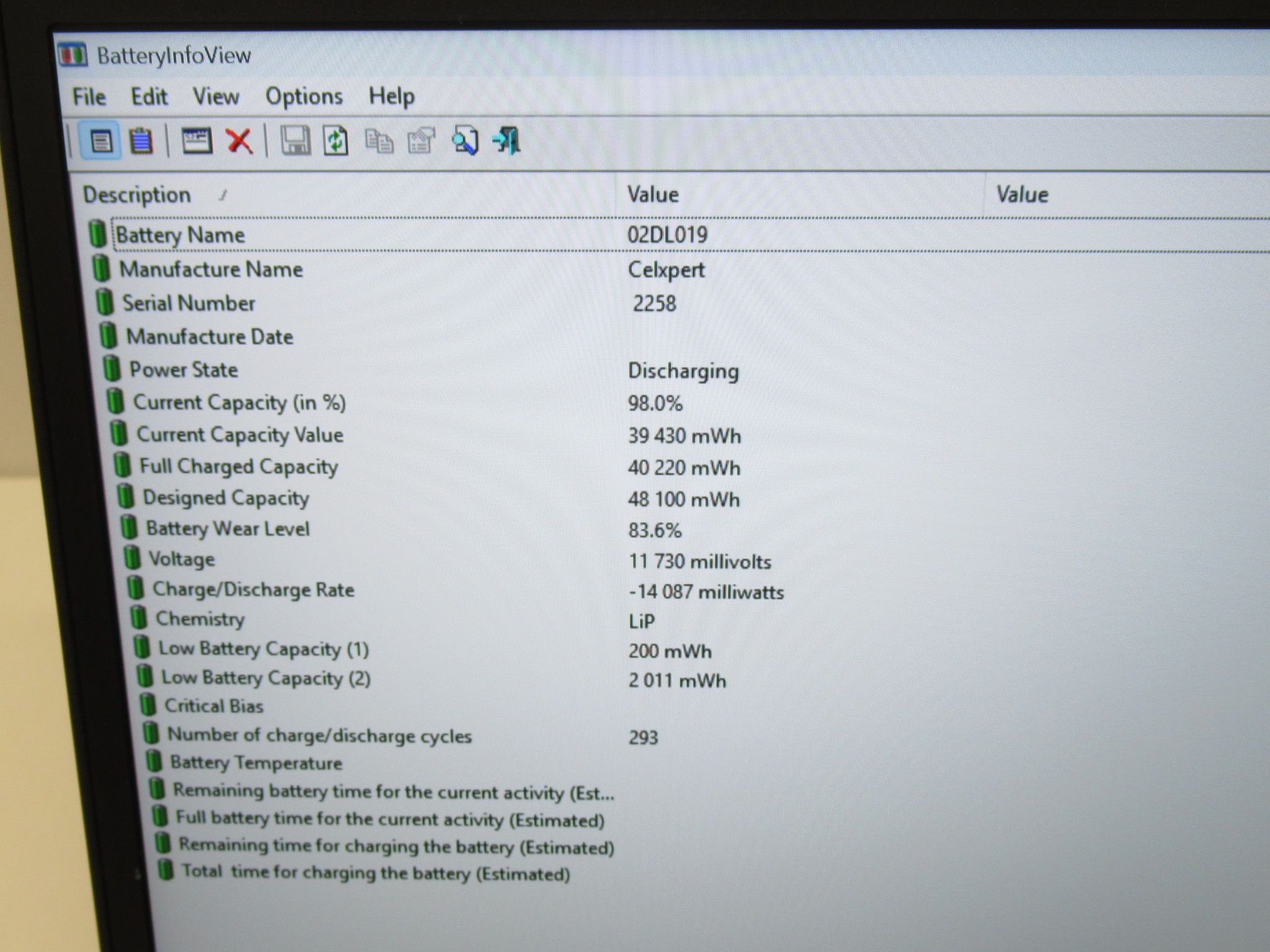Click the Discharging power state value
The image size is (1270, 952).
(683, 371)
